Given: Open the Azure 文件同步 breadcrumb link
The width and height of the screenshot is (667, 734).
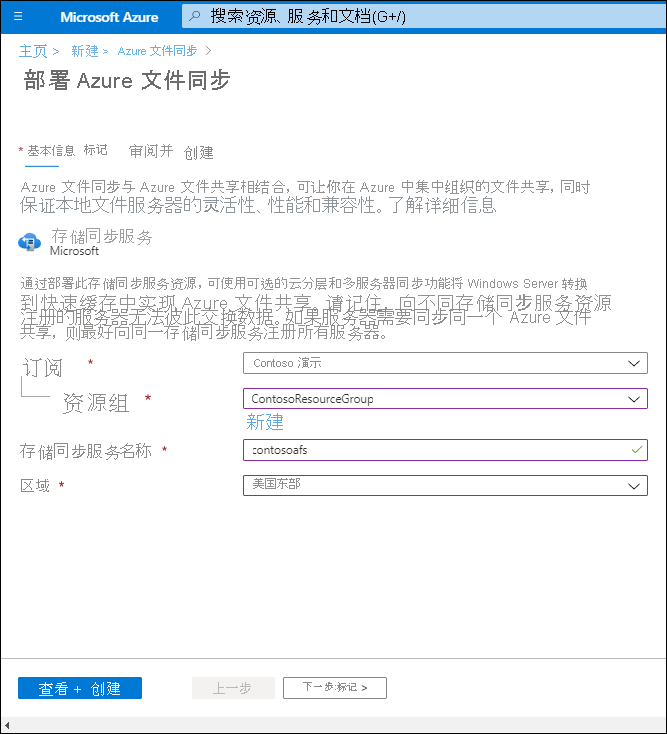Looking at the screenshot, I should pyautogui.click(x=158, y=51).
